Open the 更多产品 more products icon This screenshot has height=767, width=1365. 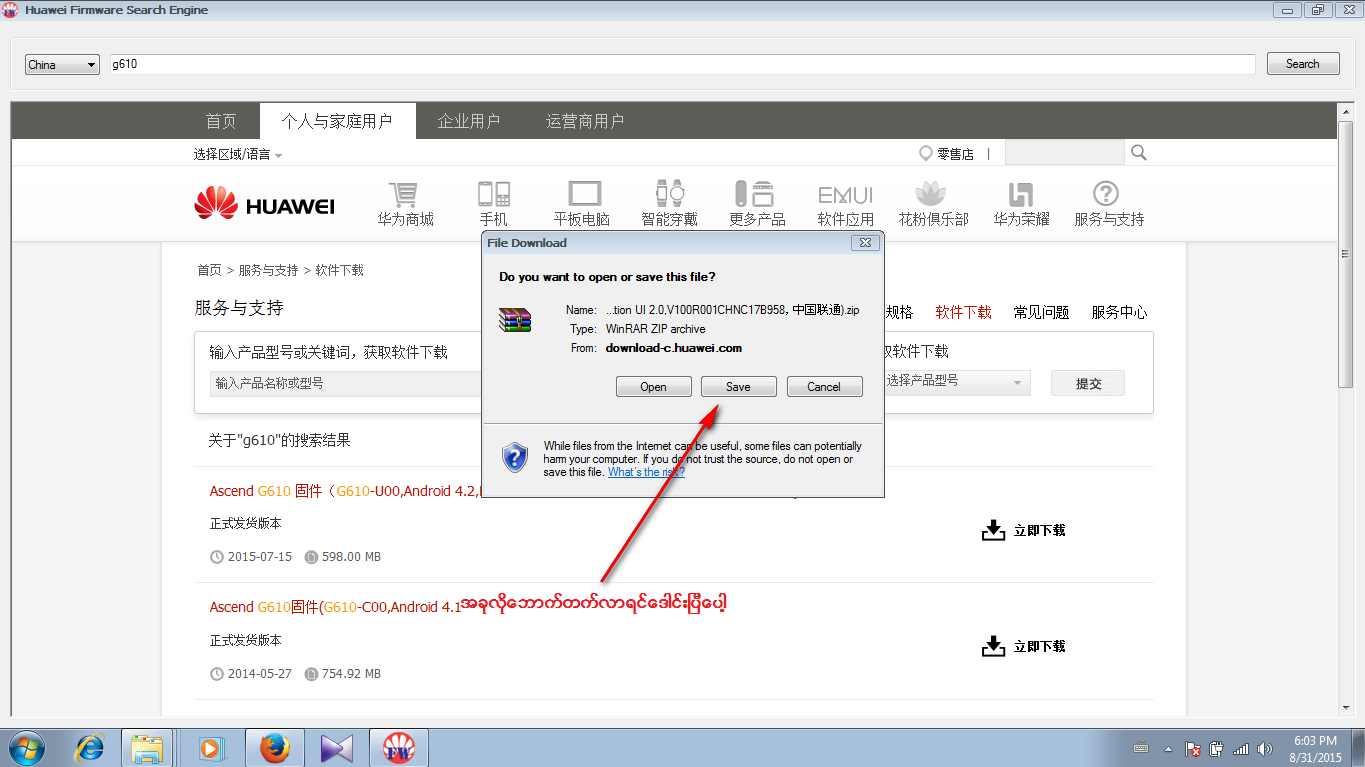[756, 193]
